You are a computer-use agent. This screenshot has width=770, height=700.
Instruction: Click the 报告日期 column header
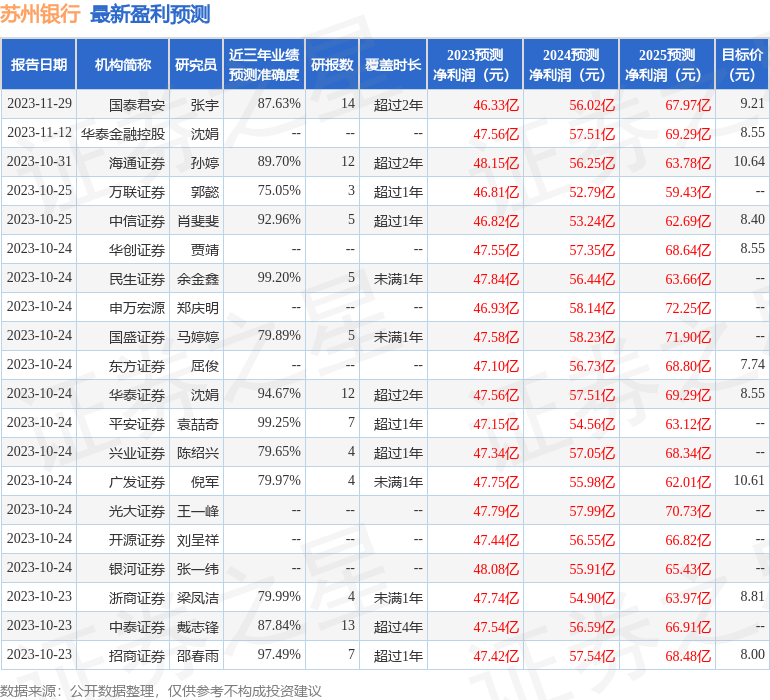pos(38,64)
